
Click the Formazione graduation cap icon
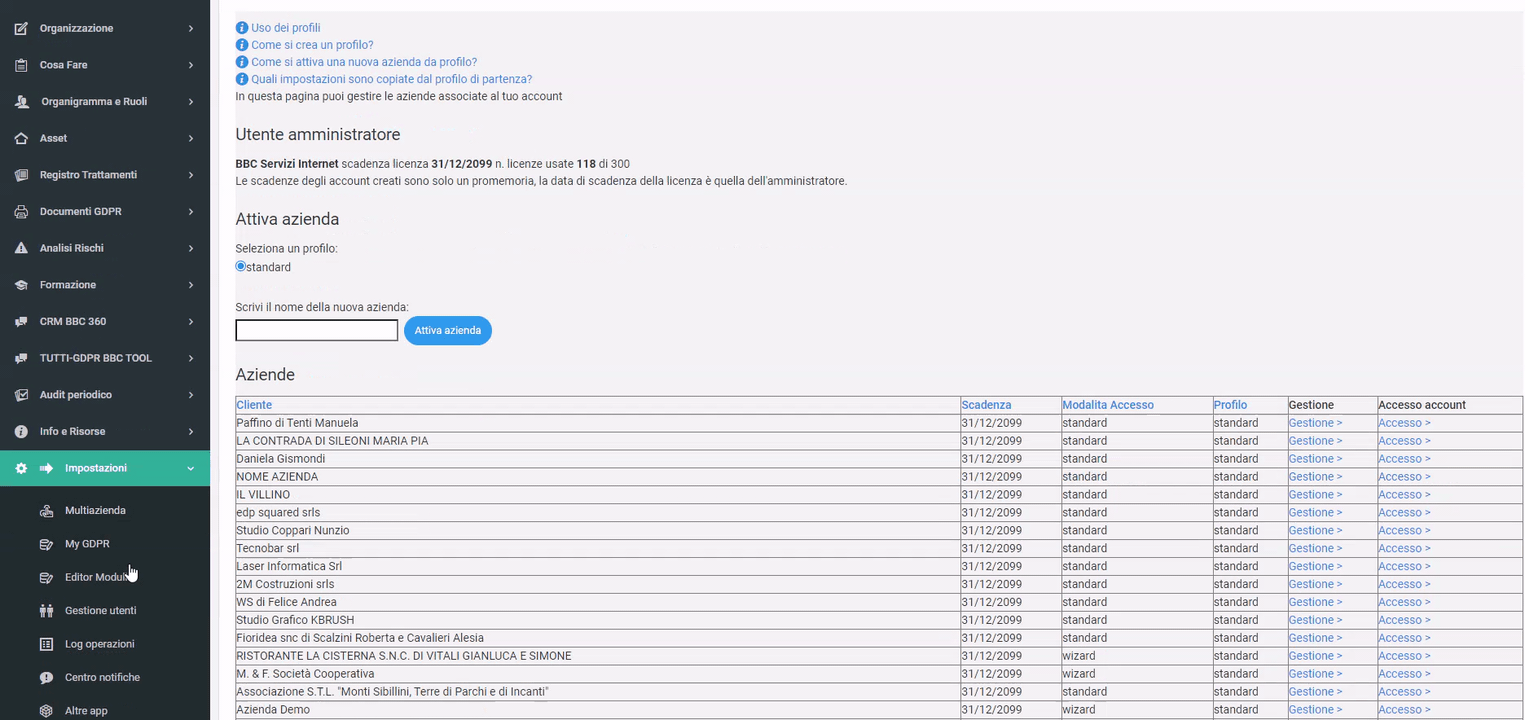coord(21,285)
